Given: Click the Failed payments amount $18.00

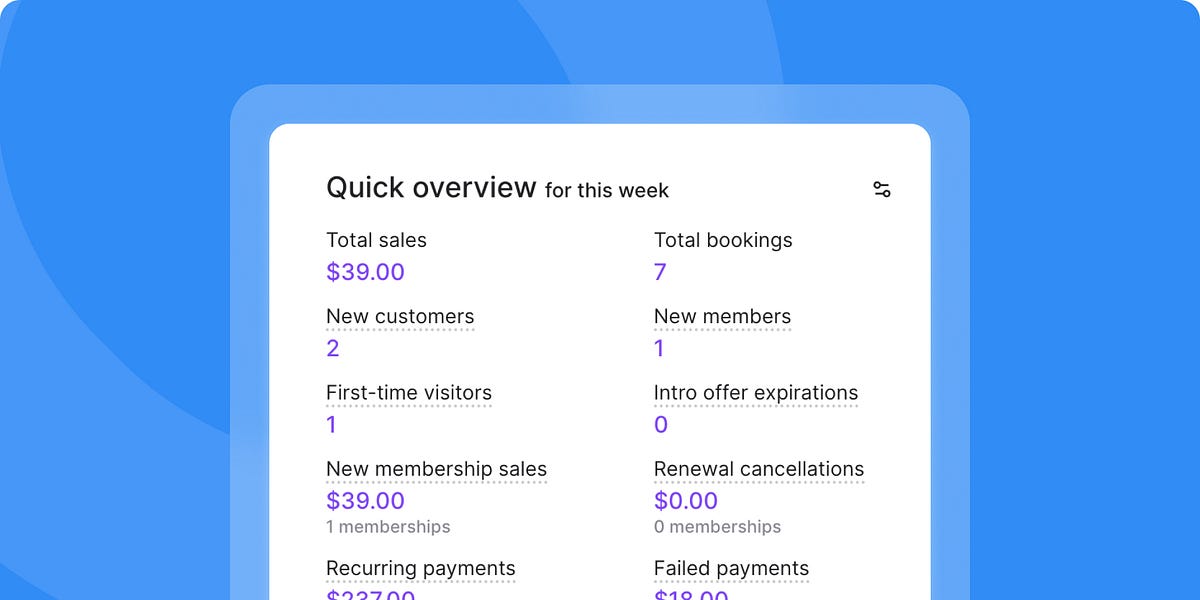Looking at the screenshot, I should pyautogui.click(x=690, y=595).
